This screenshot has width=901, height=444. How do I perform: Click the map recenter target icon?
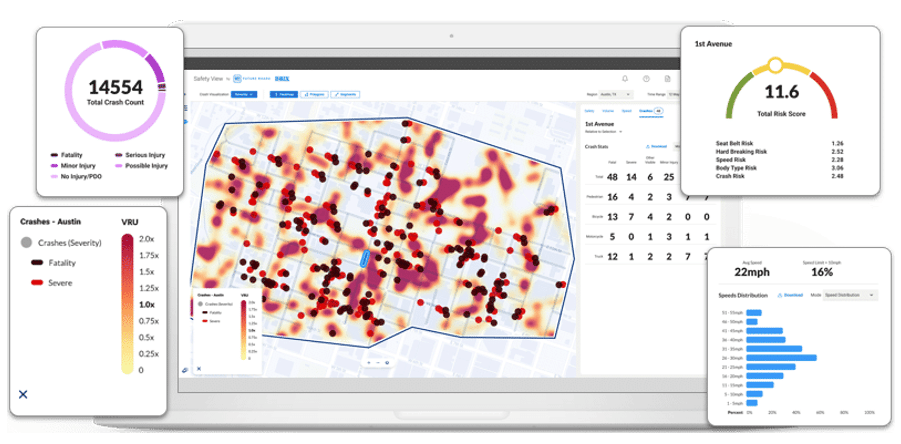pos(387,362)
